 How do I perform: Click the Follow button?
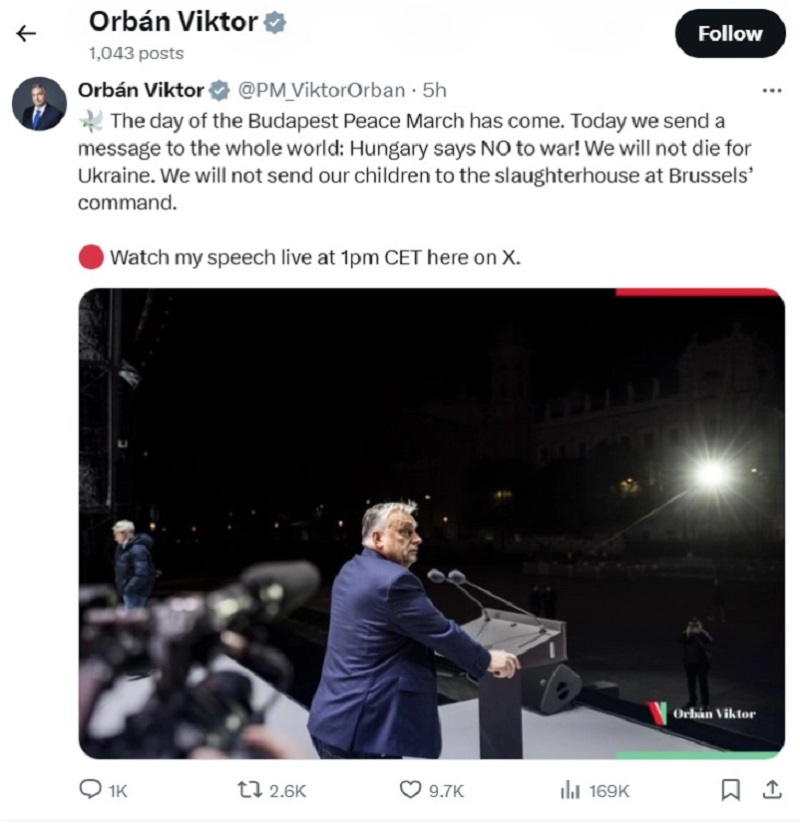(x=729, y=33)
